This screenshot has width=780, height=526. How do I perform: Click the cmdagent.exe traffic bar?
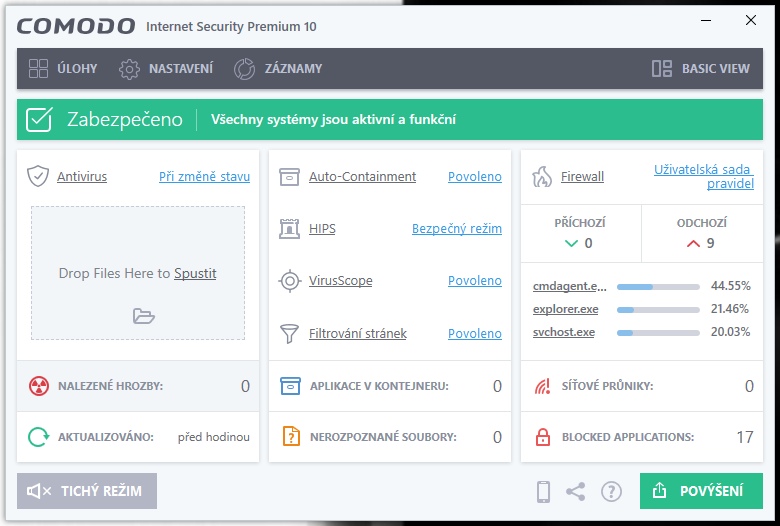[658, 286]
